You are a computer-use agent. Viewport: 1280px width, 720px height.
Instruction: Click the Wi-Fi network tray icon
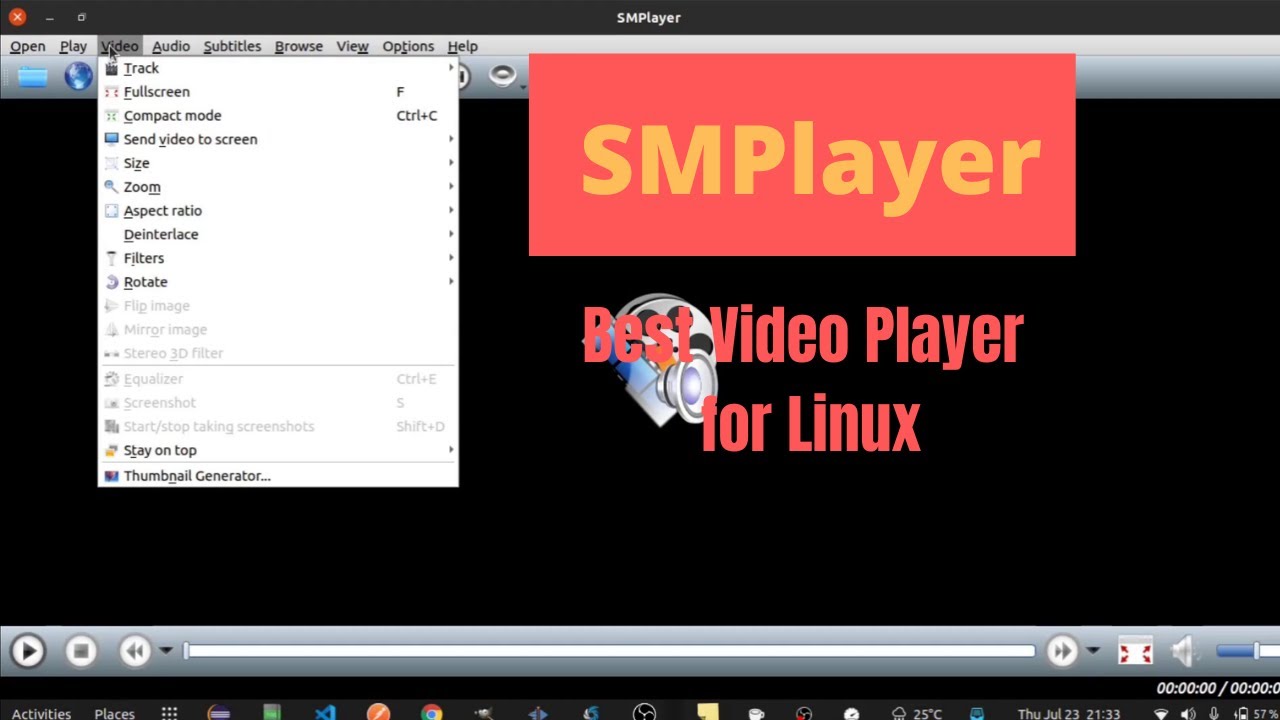tap(1161, 713)
